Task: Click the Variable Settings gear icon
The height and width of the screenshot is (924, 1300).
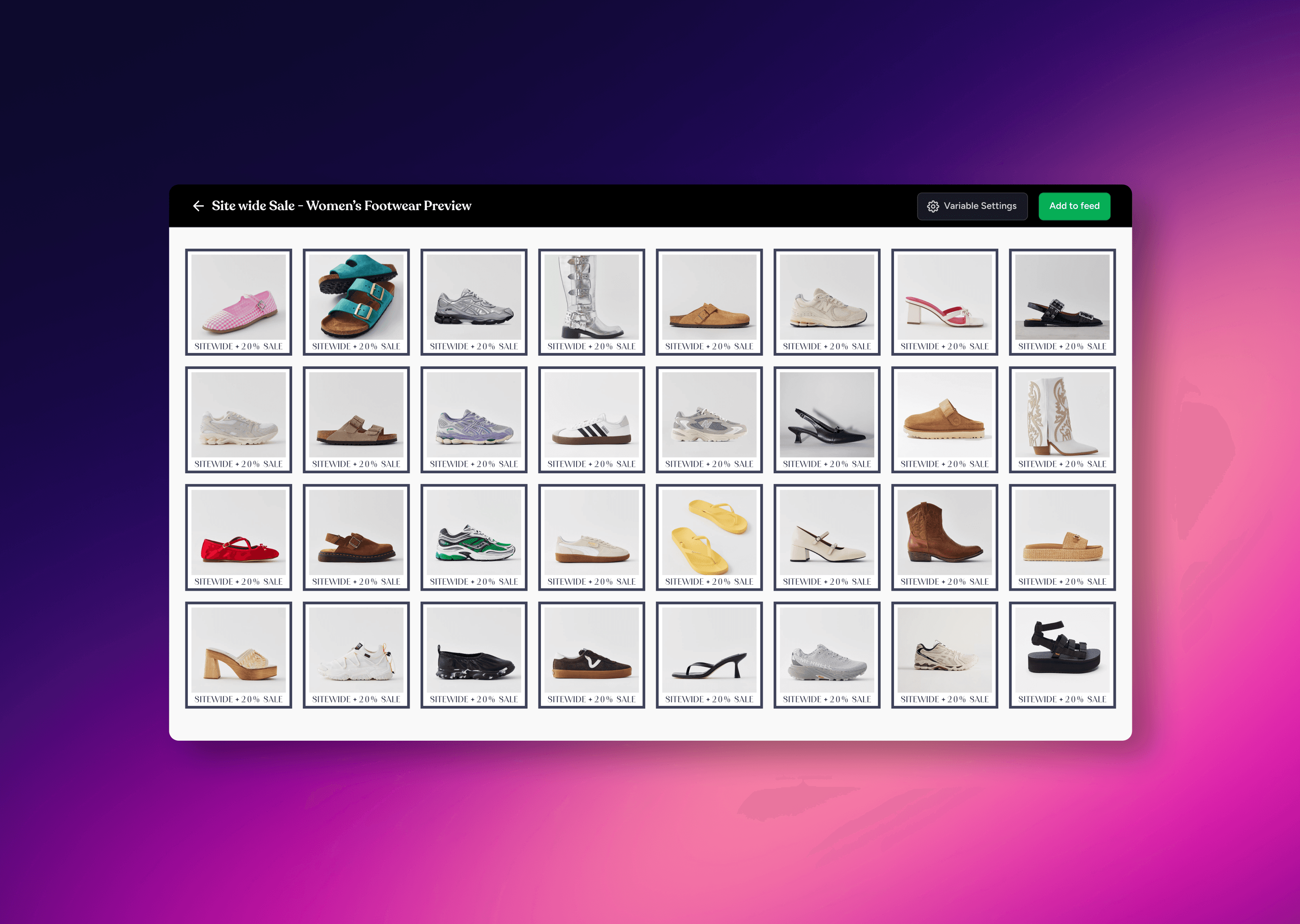Action: click(932, 207)
